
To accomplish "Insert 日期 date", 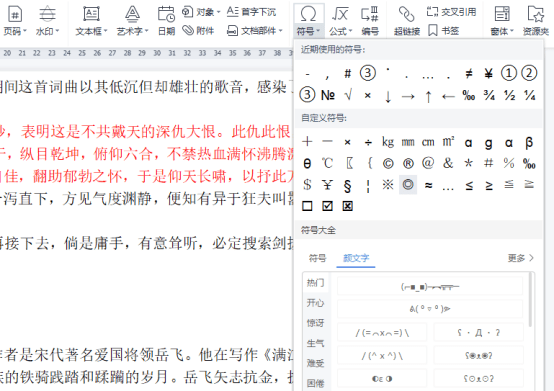I will [166, 20].
